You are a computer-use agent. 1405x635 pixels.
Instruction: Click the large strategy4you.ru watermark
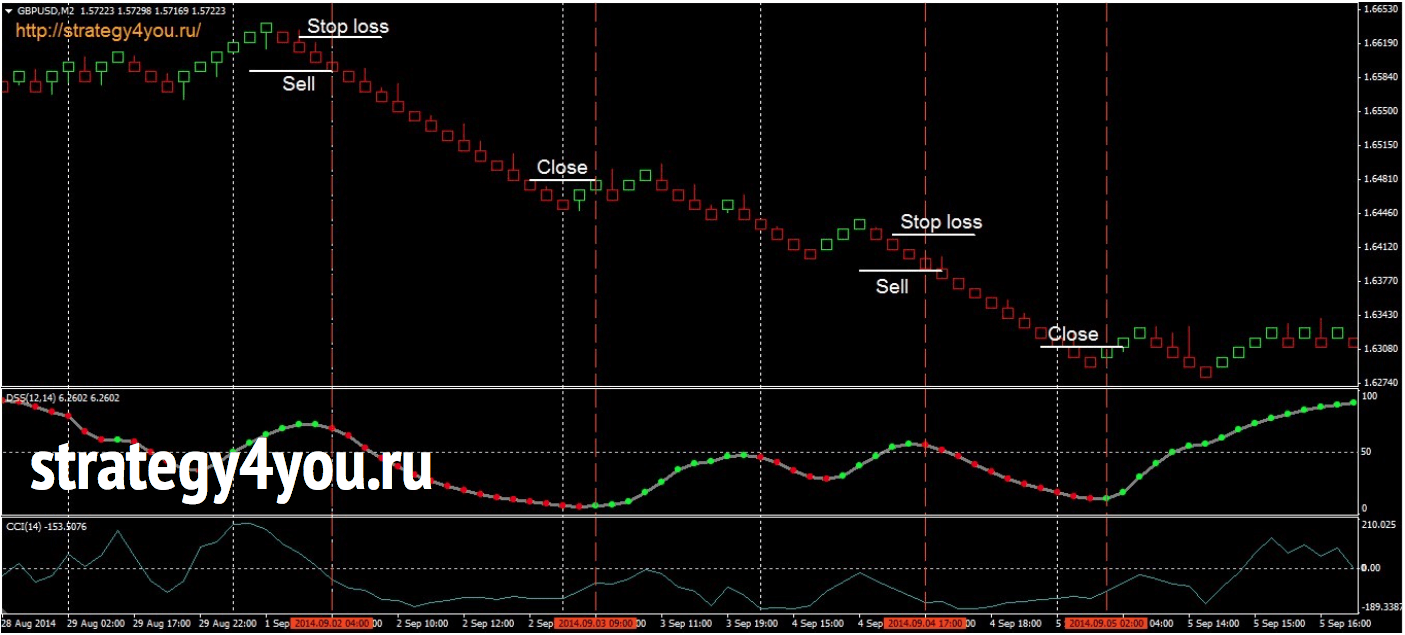231,468
